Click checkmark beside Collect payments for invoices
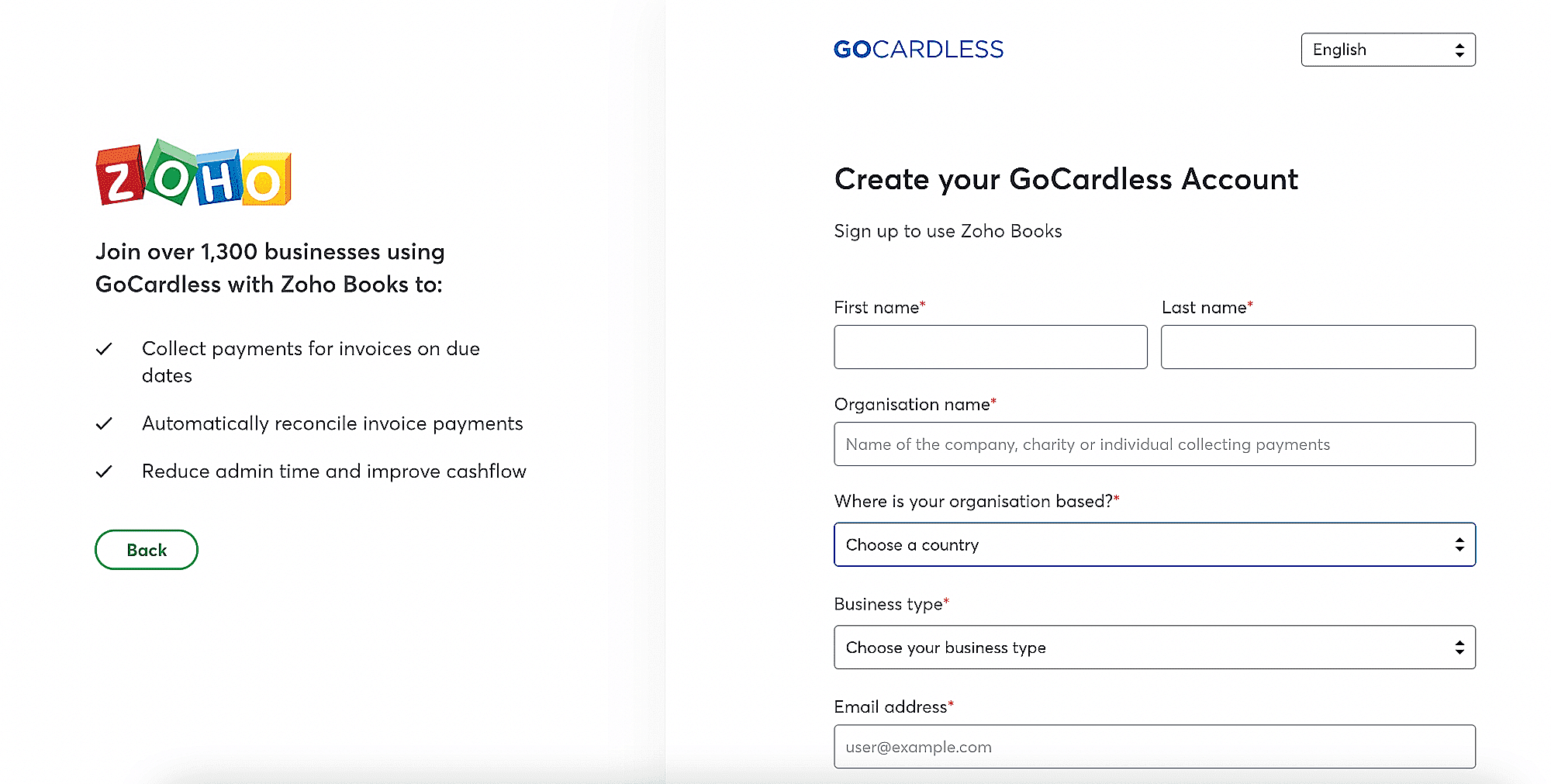Image resolution: width=1551 pixels, height=784 pixels. tap(104, 349)
